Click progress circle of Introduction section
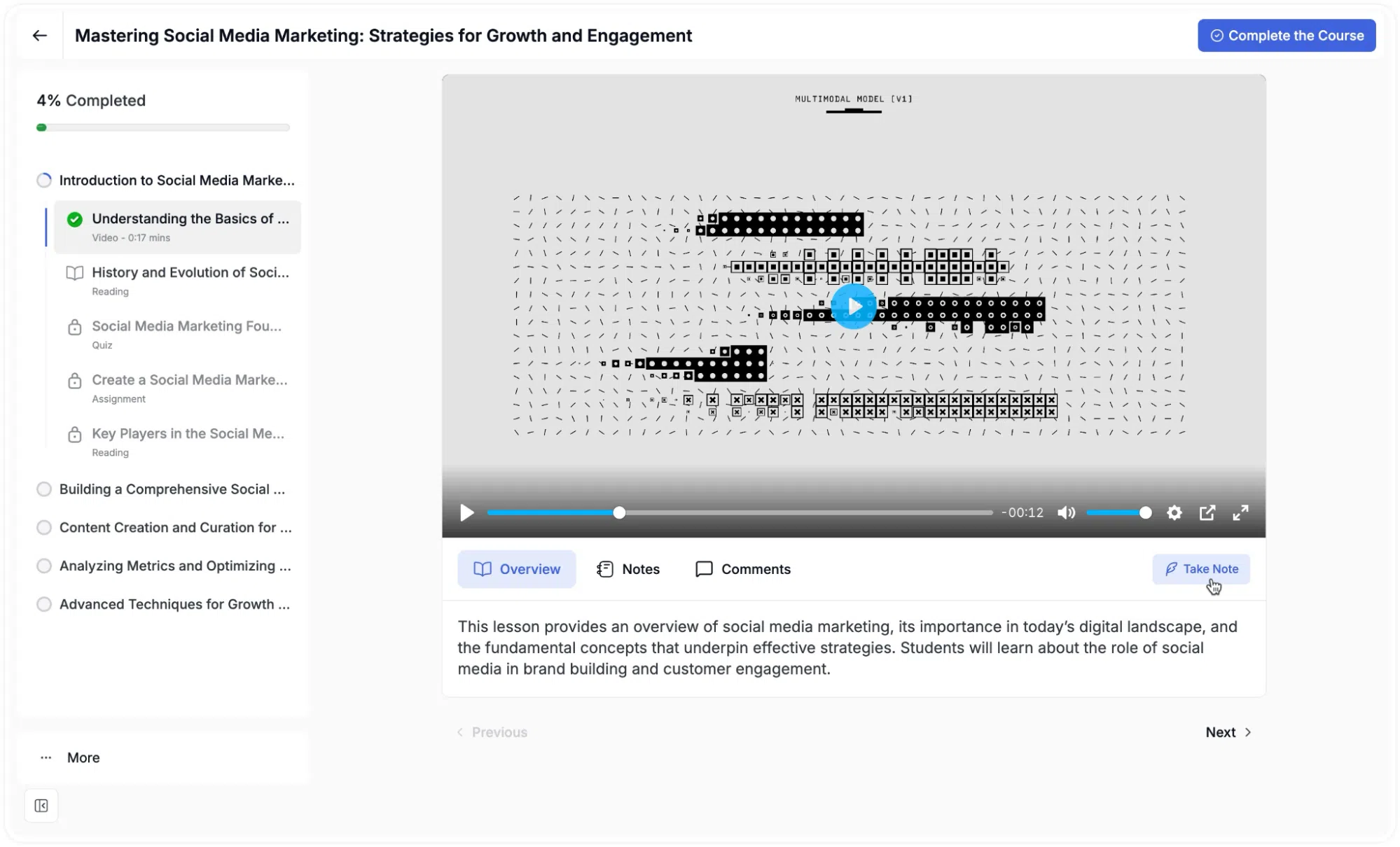The image size is (1400, 847). coord(43,180)
